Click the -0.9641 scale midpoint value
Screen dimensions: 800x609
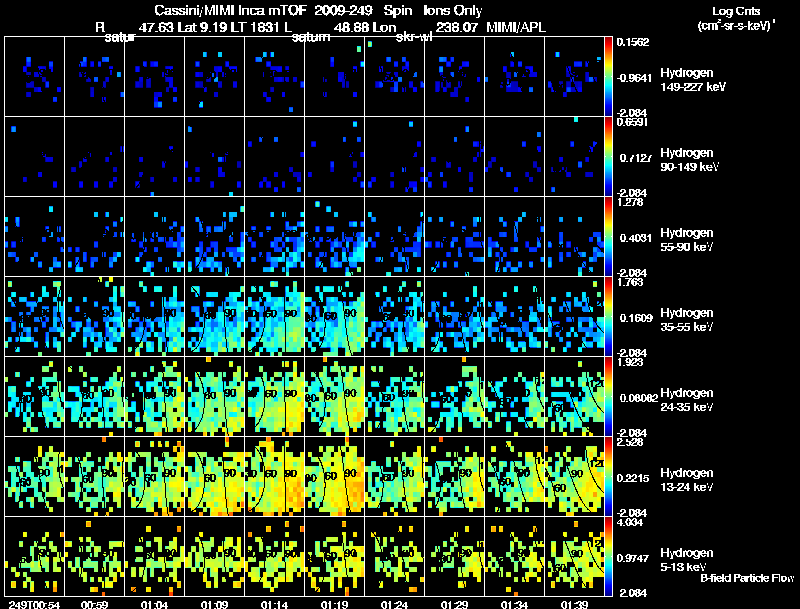[634, 78]
